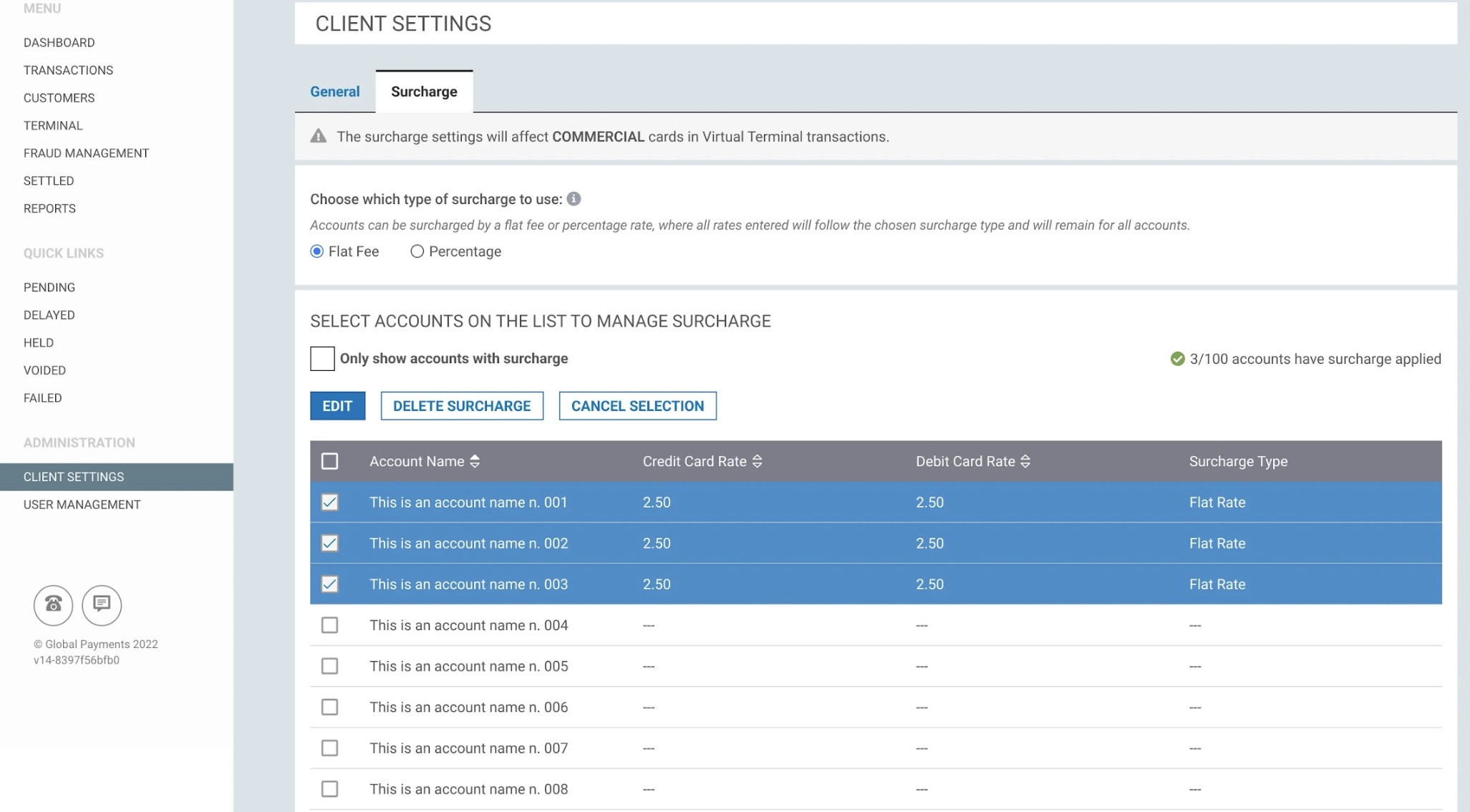Check the select-all header checkbox

point(329,461)
